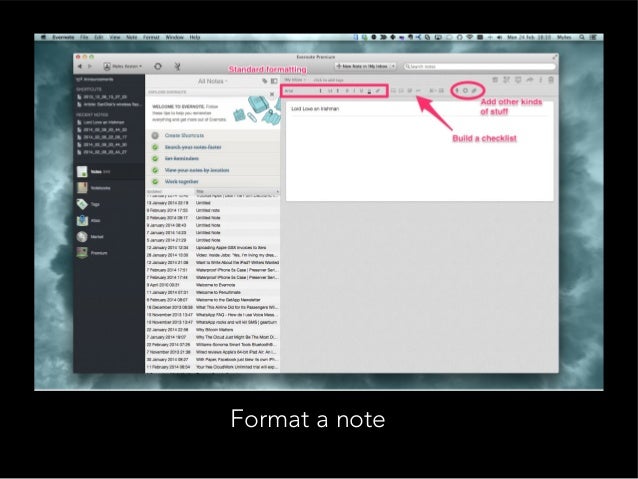
Task: Insert a horizontal rule from editor toolbar
Action: [x=418, y=91]
